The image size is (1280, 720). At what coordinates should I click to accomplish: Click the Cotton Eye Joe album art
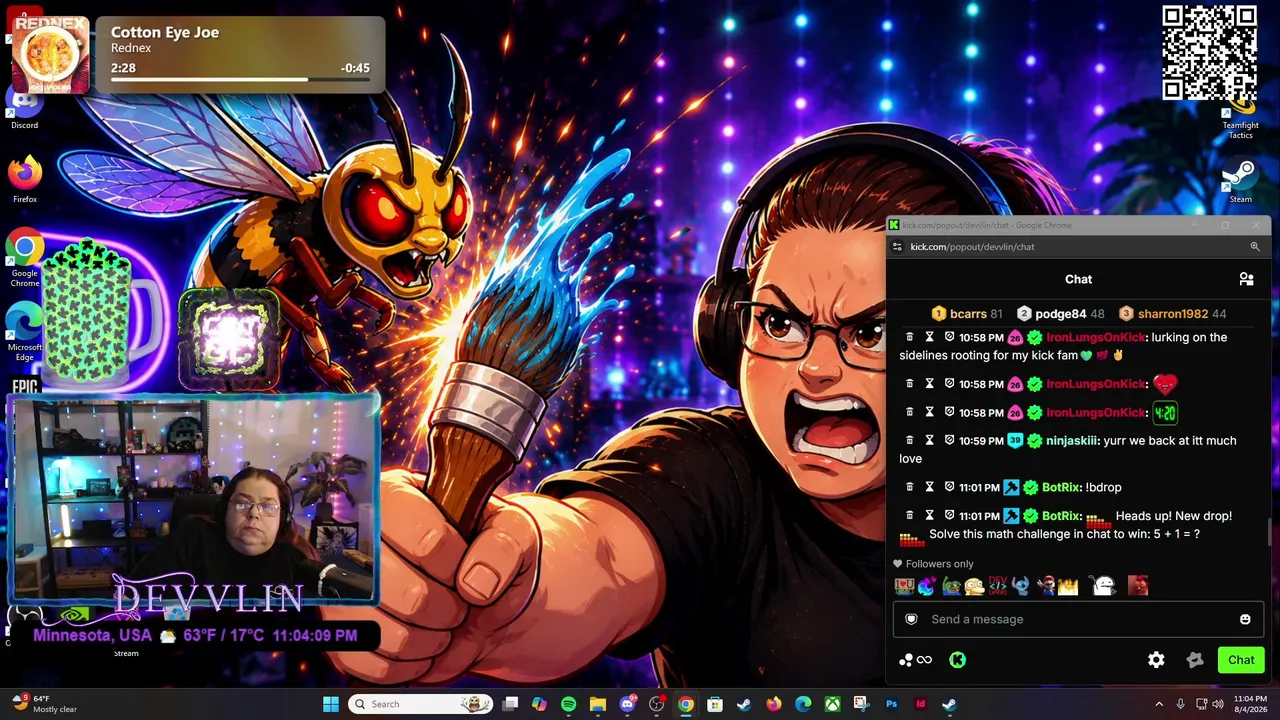click(50, 55)
